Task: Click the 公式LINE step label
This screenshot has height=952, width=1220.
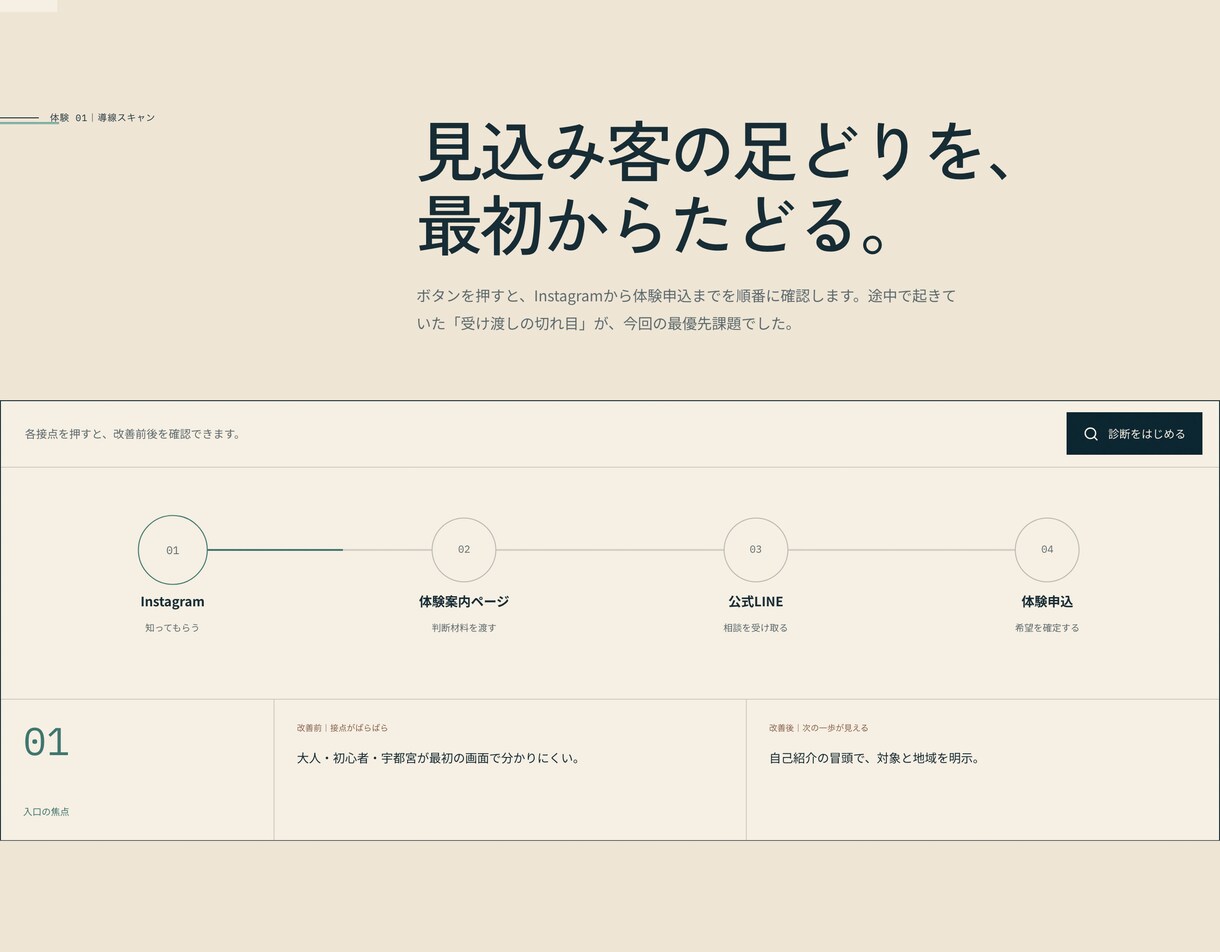Action: [756, 602]
